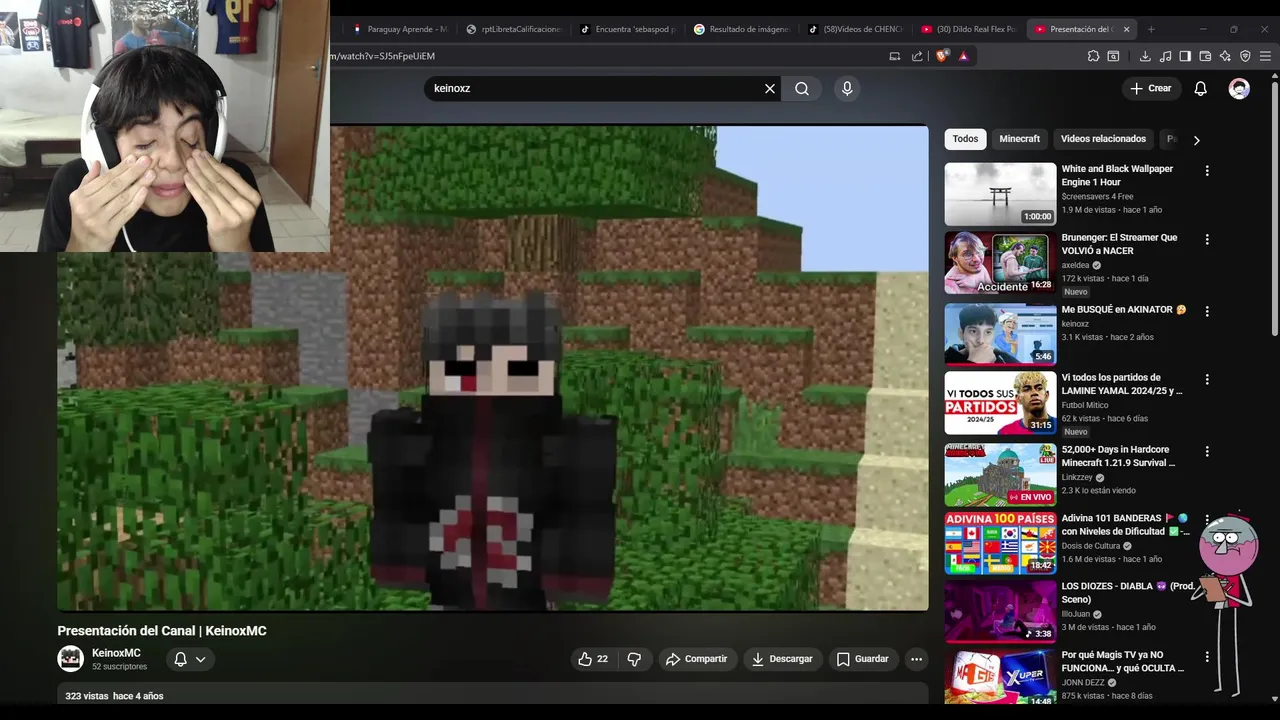1280x720 pixels.
Task: Switch to the Encuentra 'sebaspod' TikTok tab
Action: pos(627,29)
